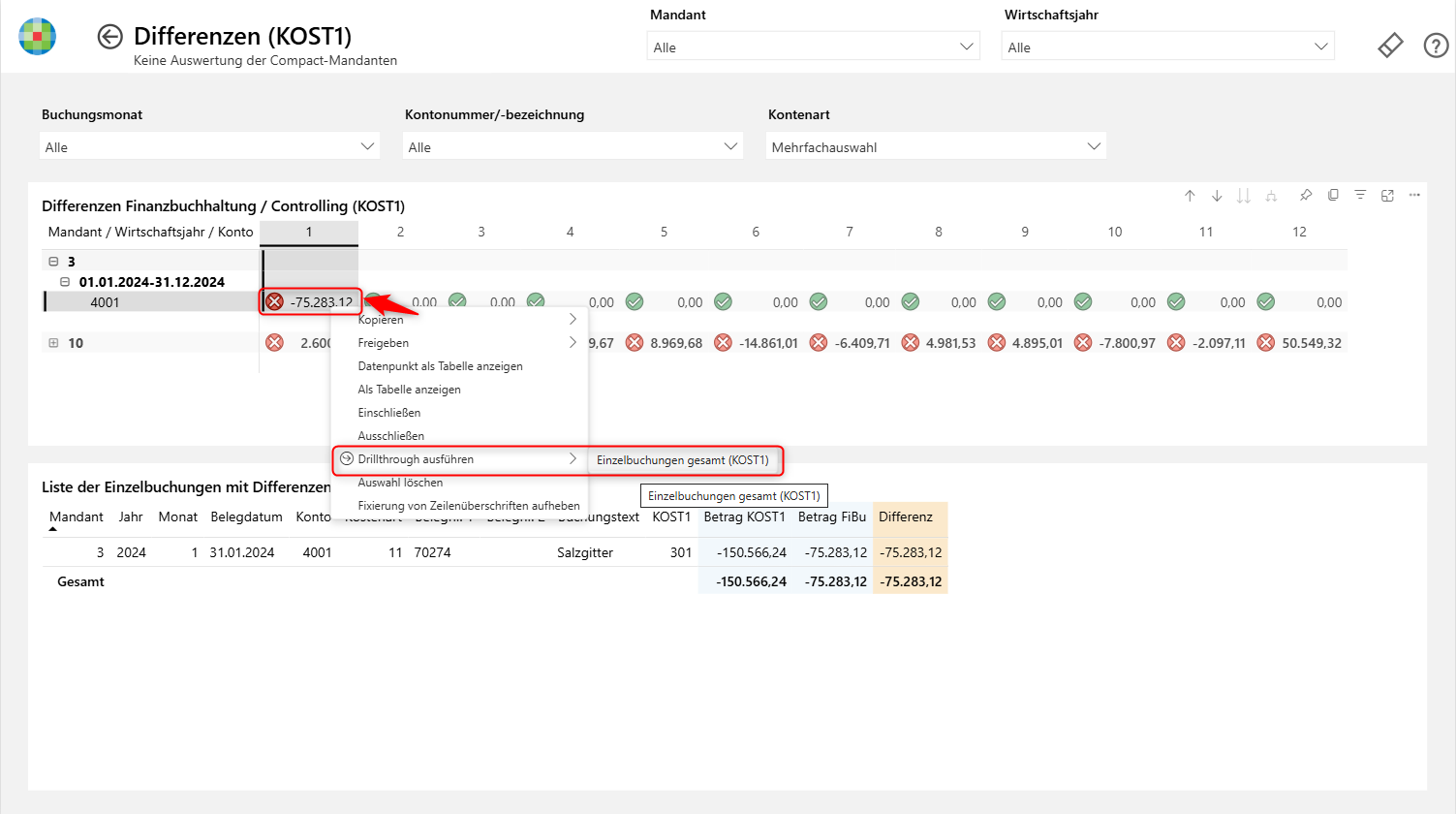1456x814 pixels.
Task: Pin the Differenzen matrix visual
Action: pos(1305,195)
